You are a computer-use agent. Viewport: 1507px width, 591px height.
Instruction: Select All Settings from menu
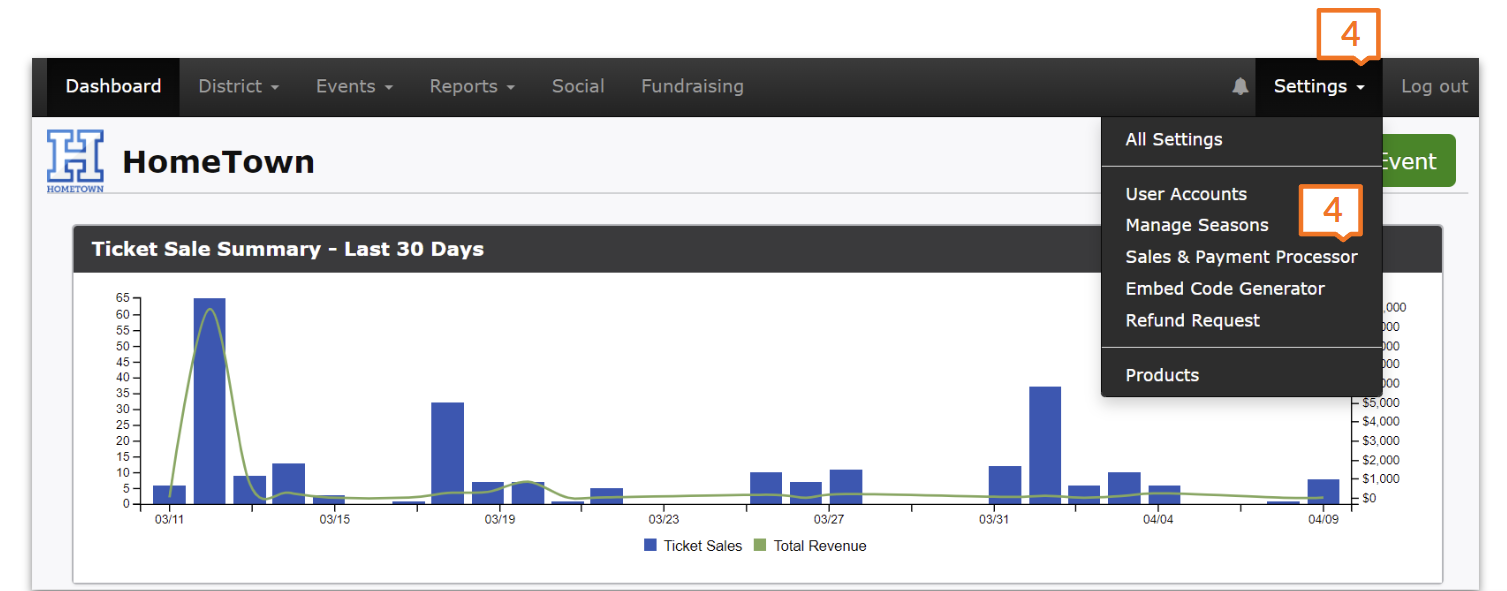point(1174,140)
